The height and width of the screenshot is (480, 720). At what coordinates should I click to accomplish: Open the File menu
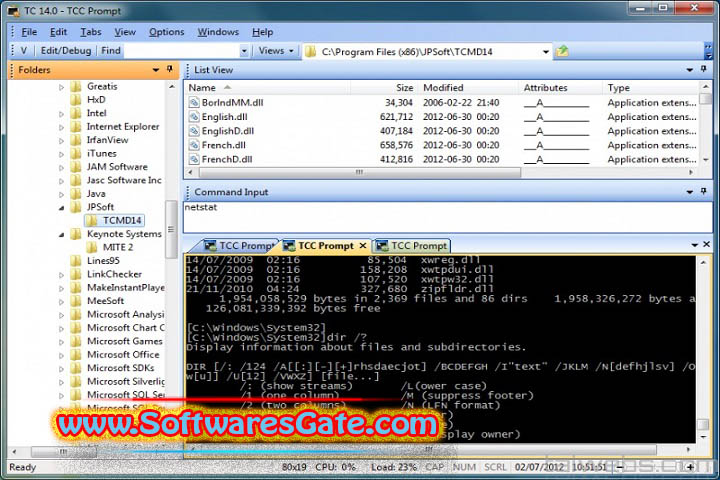(29, 32)
